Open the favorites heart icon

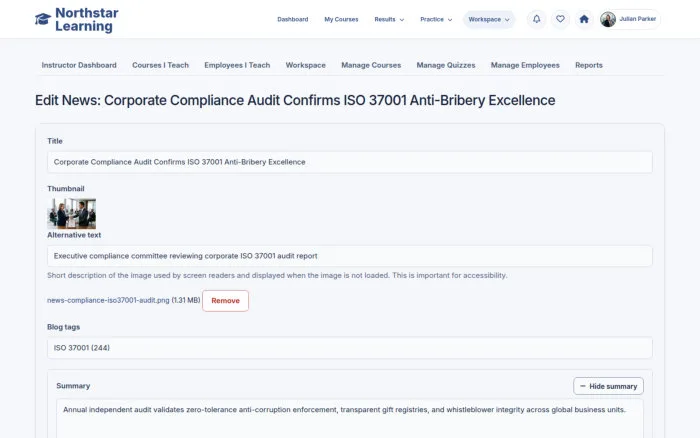tap(560, 19)
